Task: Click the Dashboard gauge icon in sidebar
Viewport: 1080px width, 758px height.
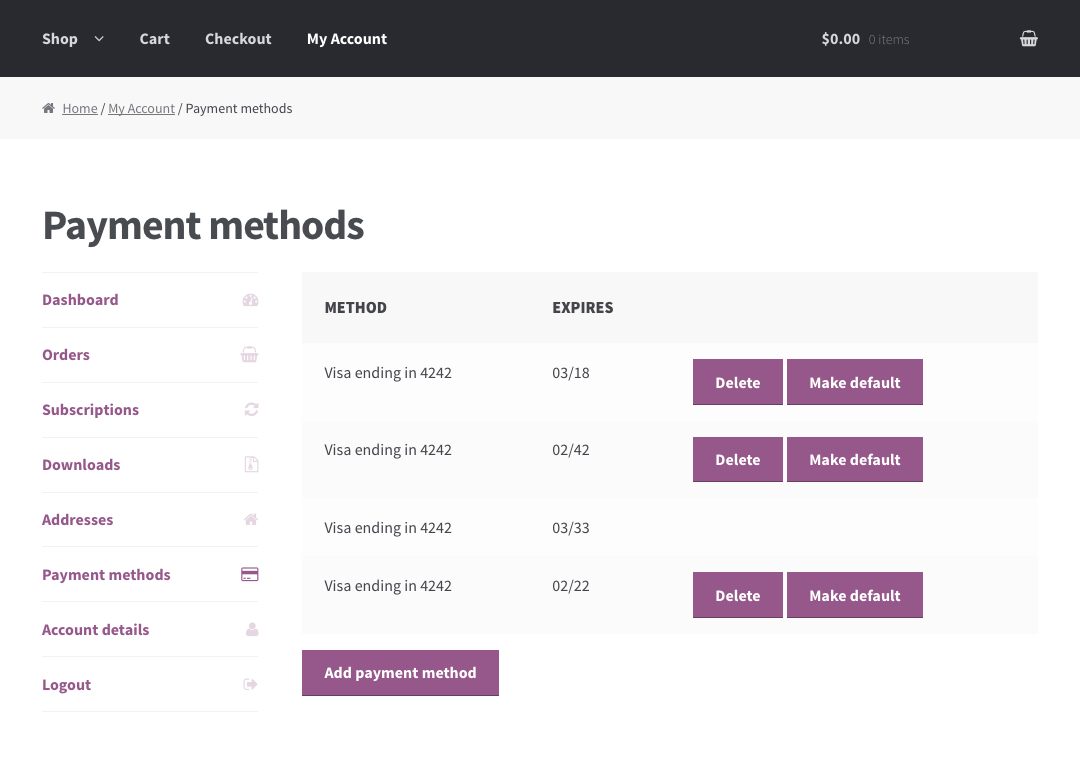Action: [x=250, y=300]
